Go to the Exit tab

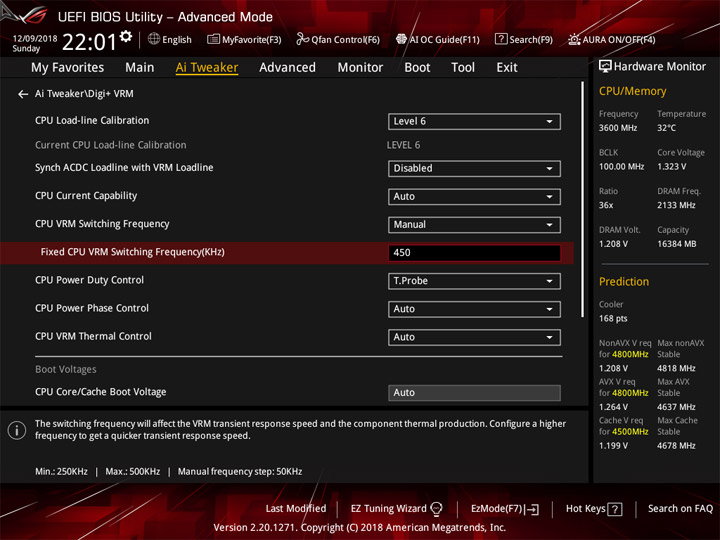[506, 68]
